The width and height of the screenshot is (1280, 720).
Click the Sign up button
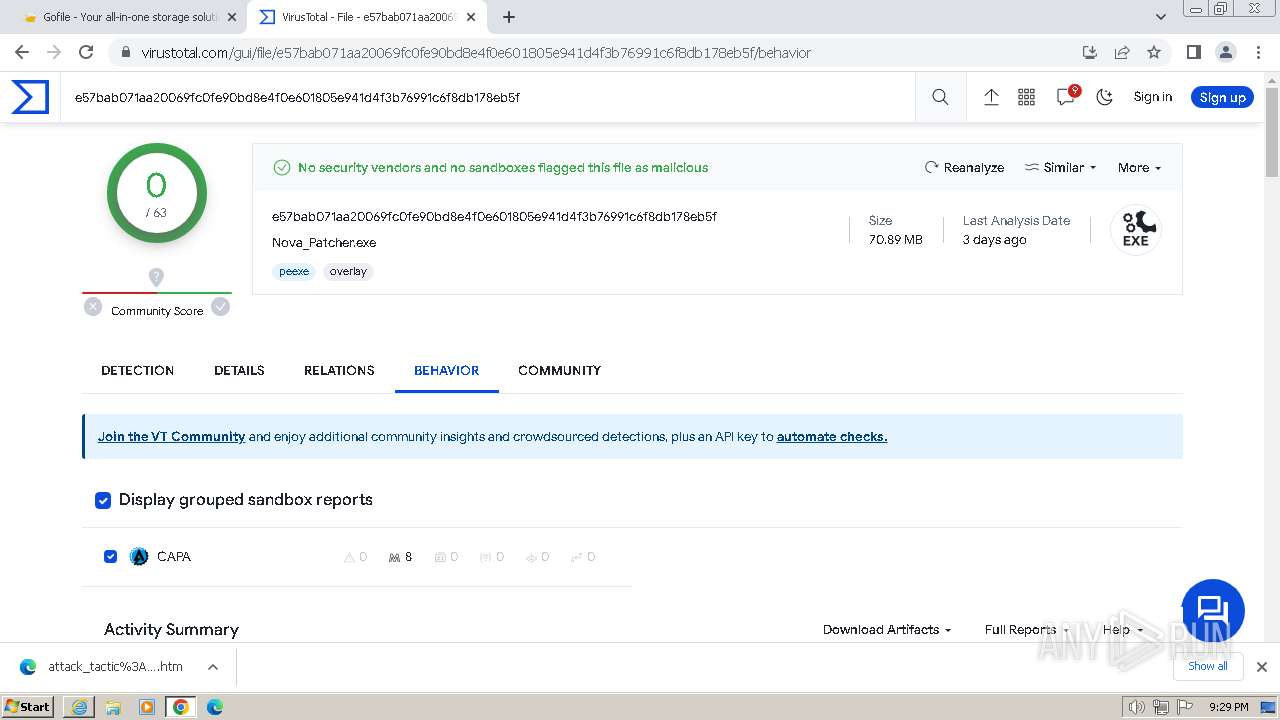(x=1222, y=97)
